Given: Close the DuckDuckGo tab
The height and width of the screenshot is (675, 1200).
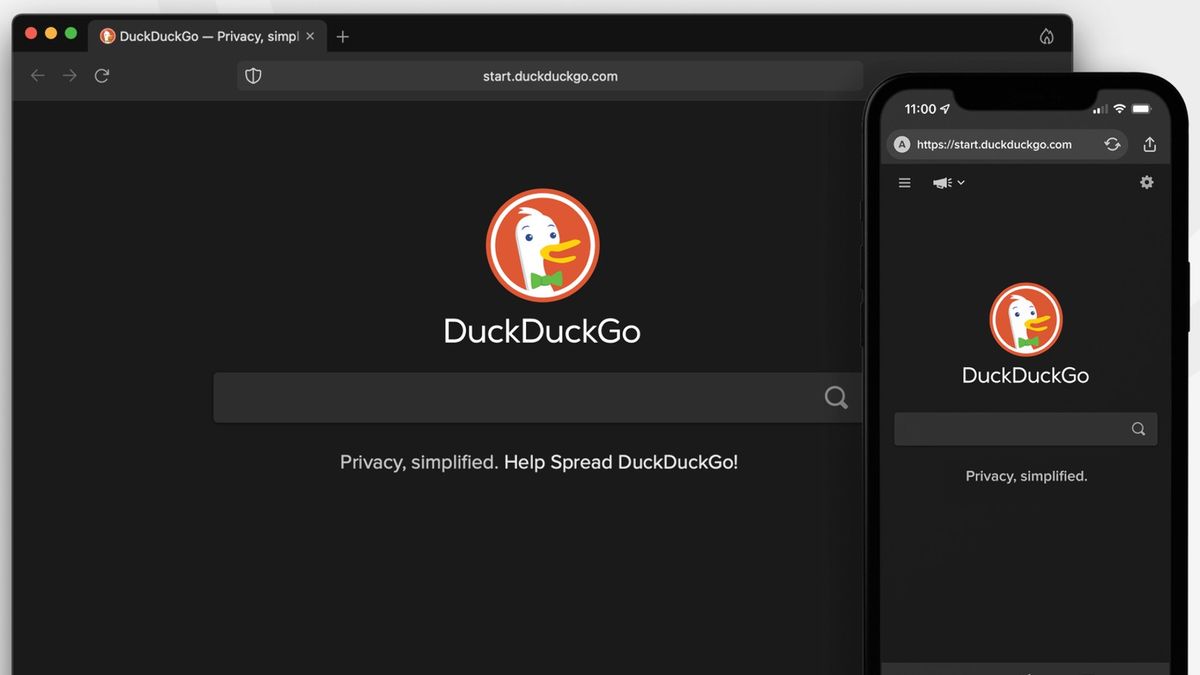Looking at the screenshot, I should (x=310, y=36).
